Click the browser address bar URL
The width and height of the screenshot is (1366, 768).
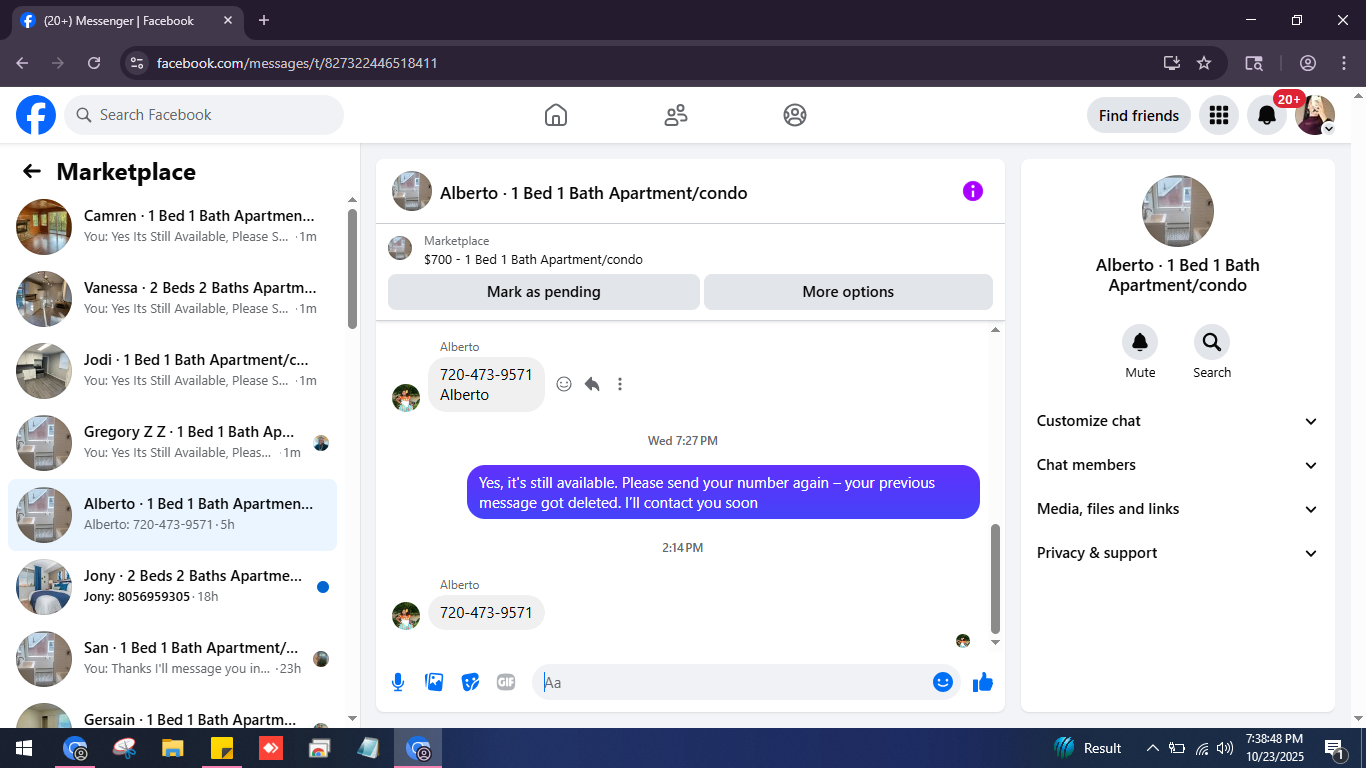point(297,63)
